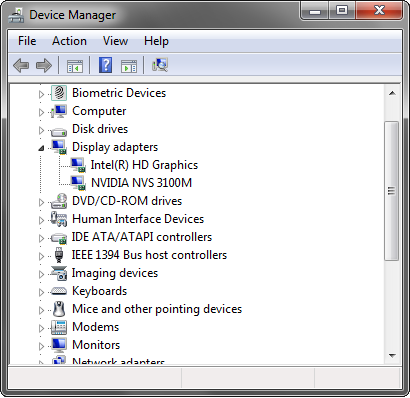Image resolution: width=410 pixels, height=398 pixels.
Task: Select NVIDIA NVS 3100M entry
Action: tap(141, 183)
